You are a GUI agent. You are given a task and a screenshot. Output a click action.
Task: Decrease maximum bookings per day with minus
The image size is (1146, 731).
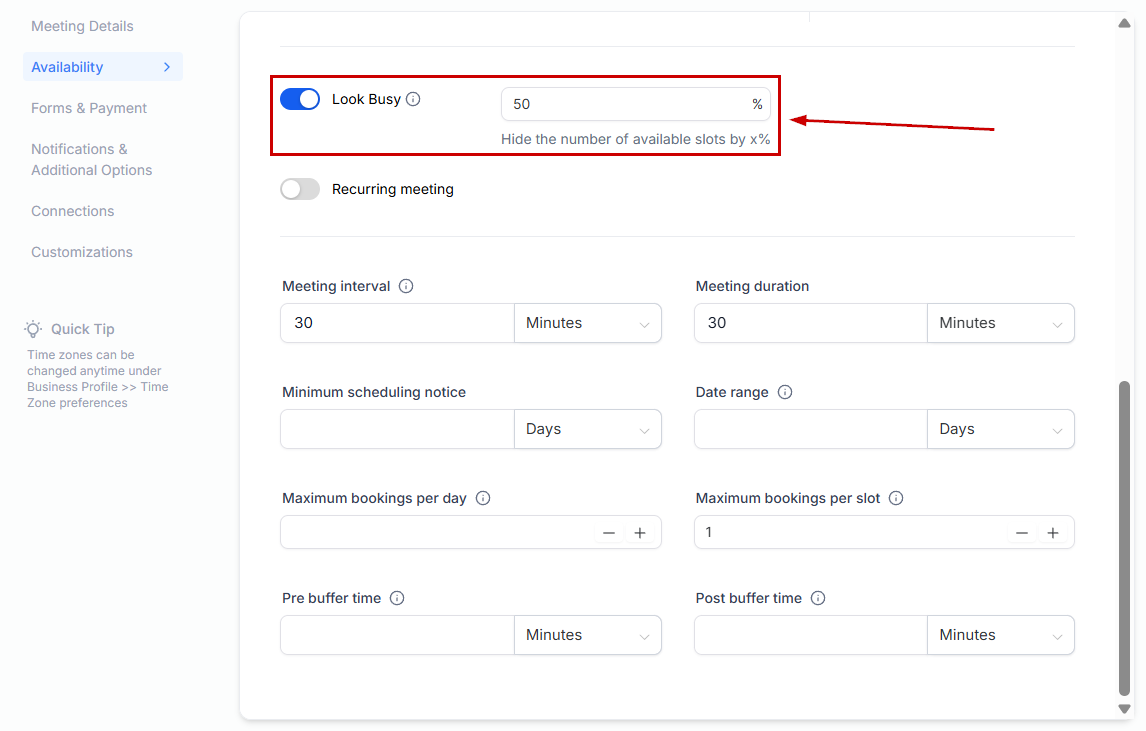(x=609, y=533)
